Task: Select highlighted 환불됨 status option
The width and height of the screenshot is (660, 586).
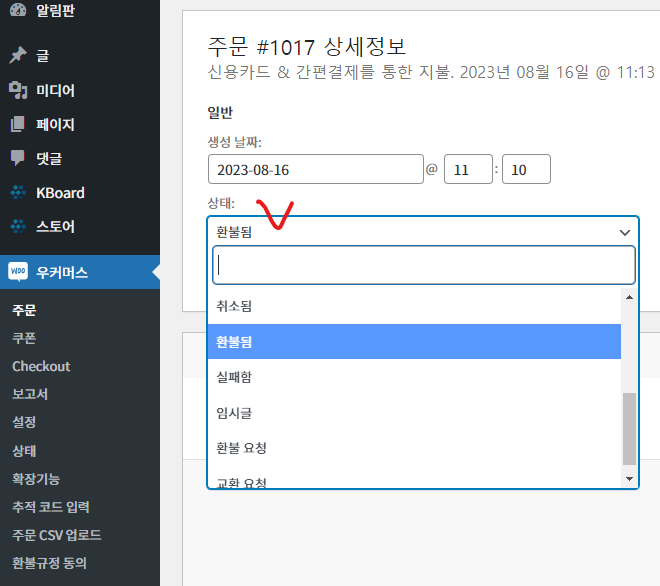Action: click(414, 341)
